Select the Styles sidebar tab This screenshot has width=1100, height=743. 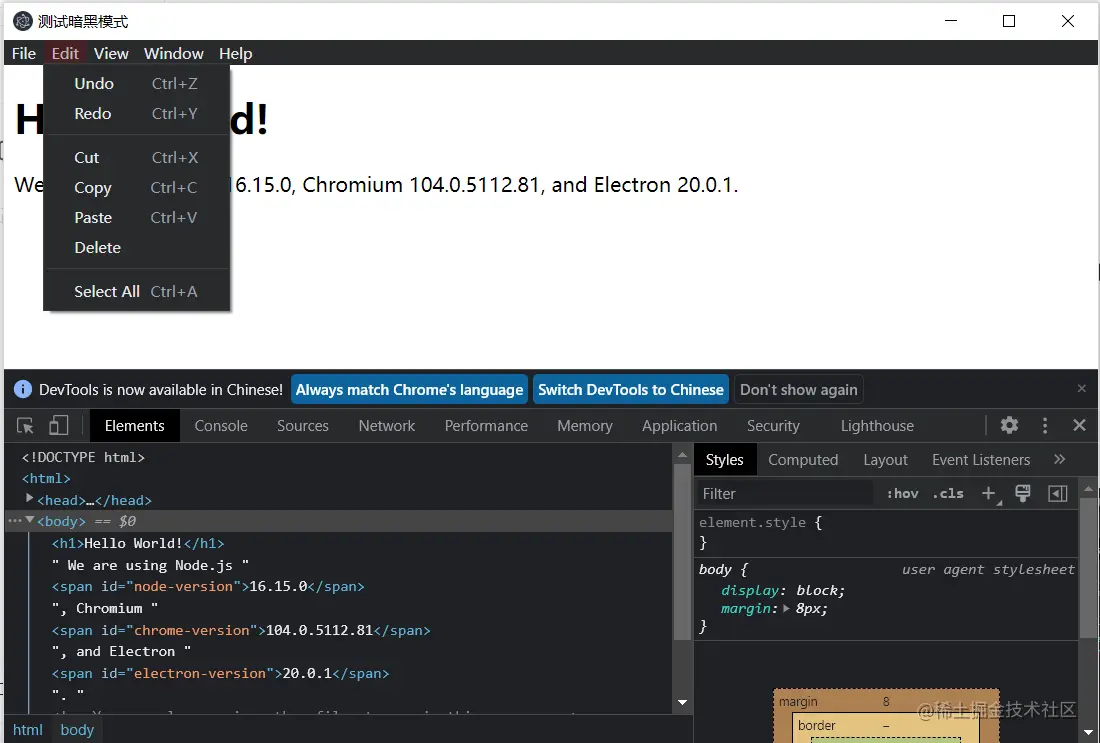click(x=724, y=460)
